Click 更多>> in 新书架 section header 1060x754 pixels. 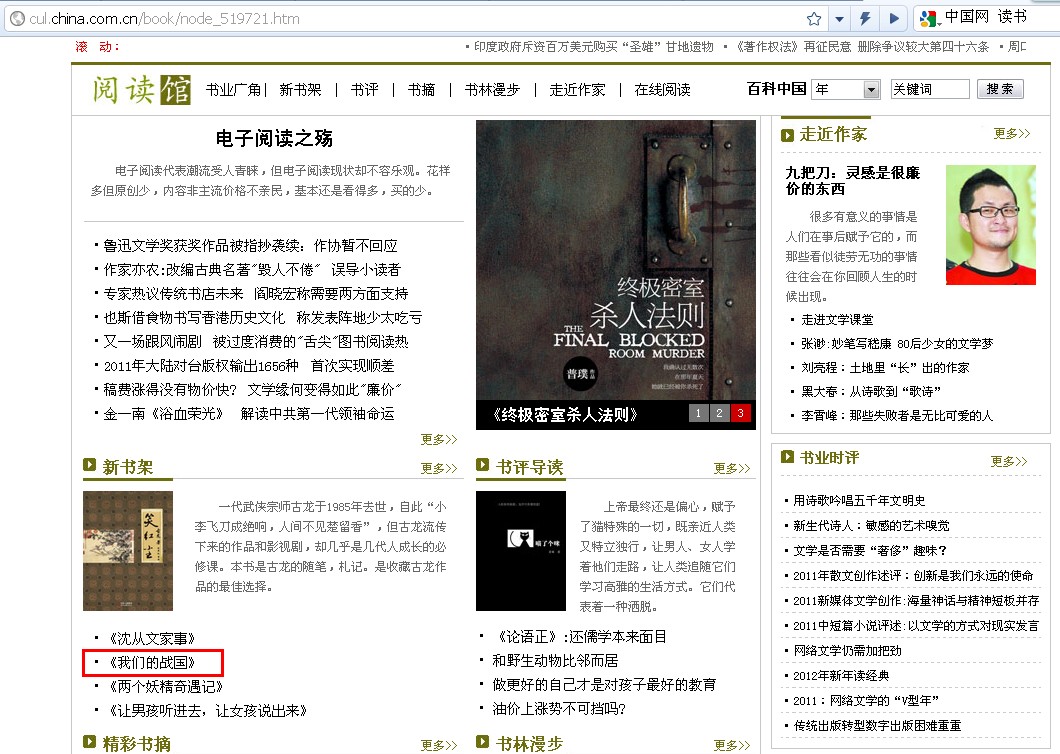coord(439,468)
